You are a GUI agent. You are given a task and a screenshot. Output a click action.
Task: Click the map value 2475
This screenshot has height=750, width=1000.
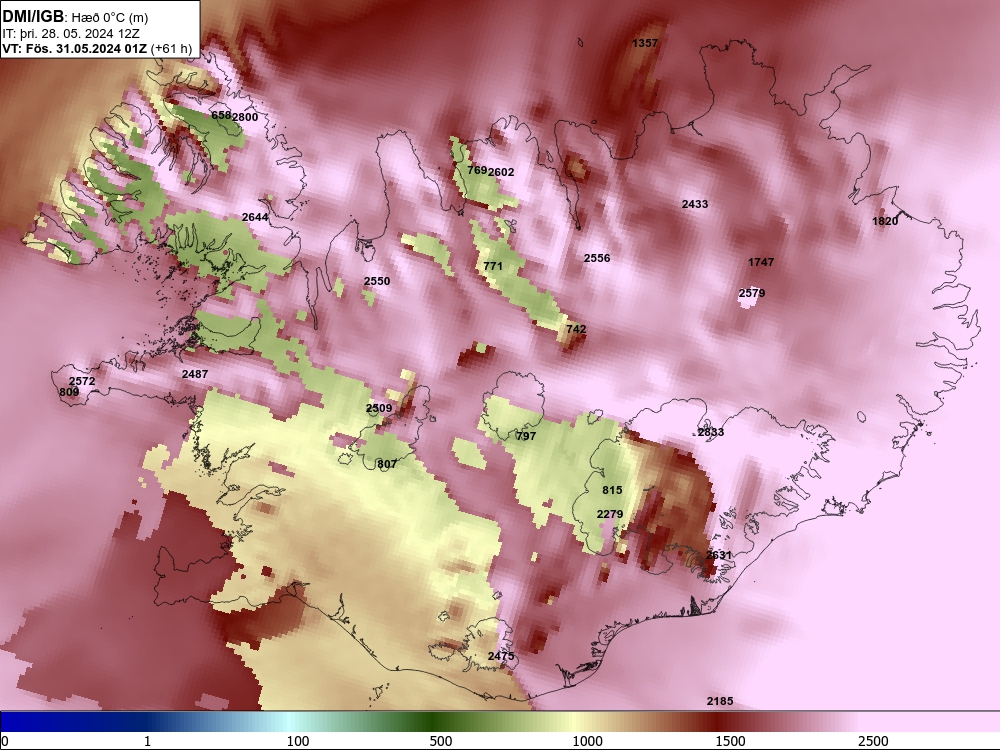501,656
